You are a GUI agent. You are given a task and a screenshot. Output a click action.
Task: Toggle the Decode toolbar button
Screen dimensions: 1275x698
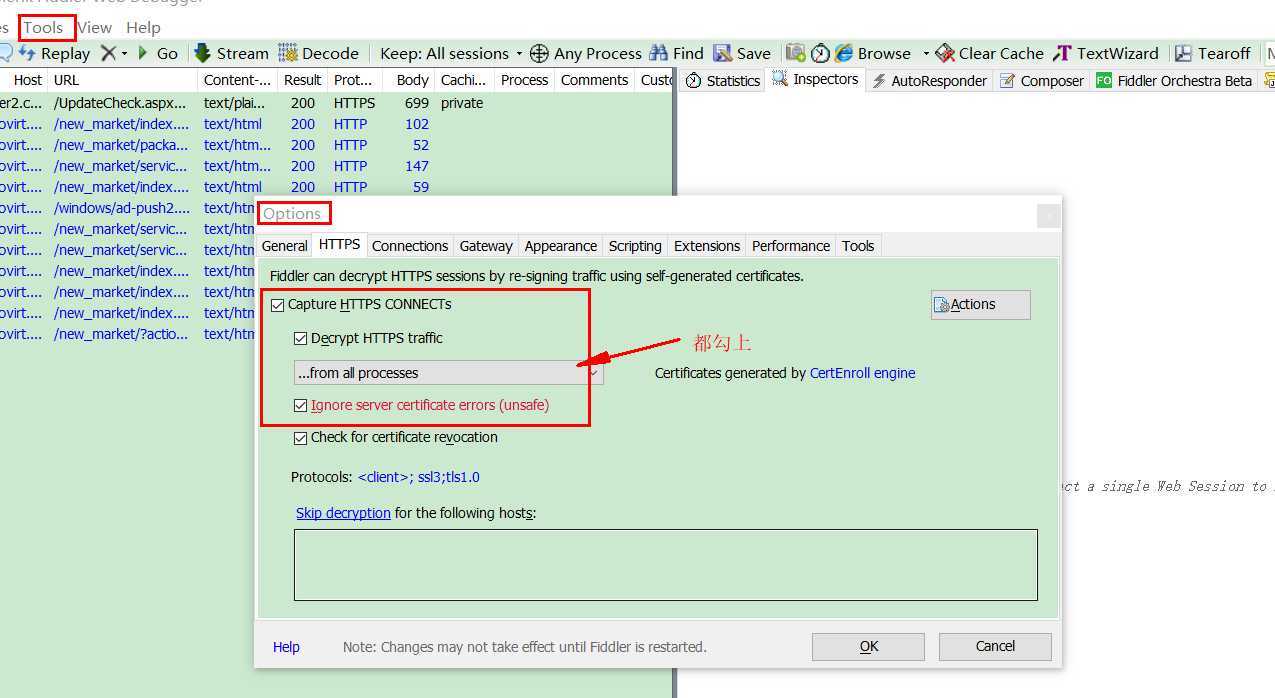click(x=318, y=53)
